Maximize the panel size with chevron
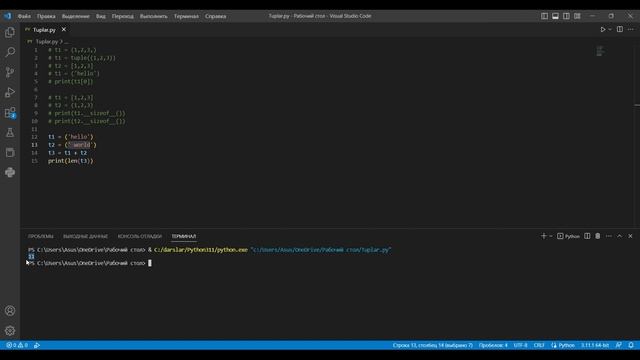The image size is (640, 360). [620, 236]
